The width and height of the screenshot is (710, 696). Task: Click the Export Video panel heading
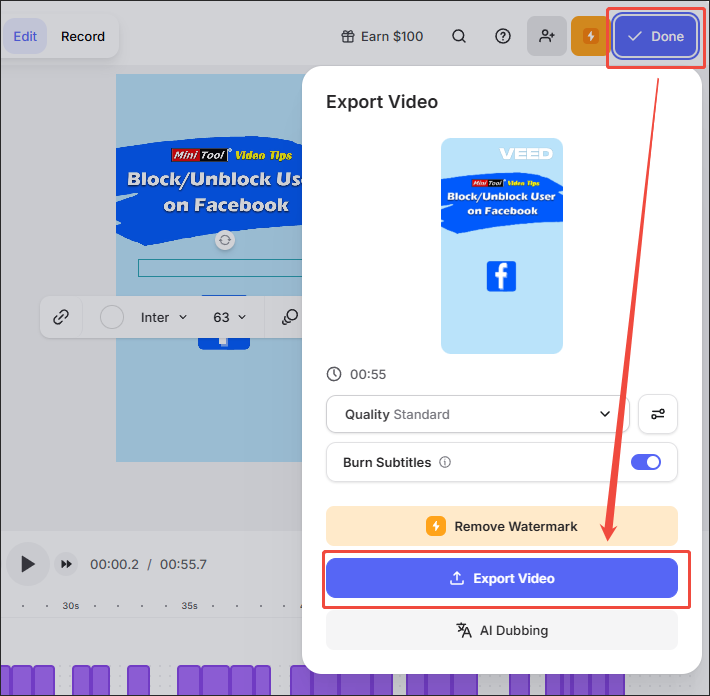click(x=382, y=102)
